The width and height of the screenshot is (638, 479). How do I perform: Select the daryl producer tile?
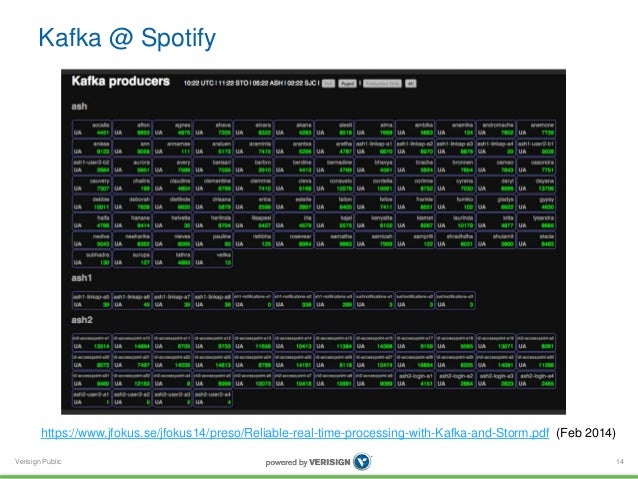tap(496, 185)
